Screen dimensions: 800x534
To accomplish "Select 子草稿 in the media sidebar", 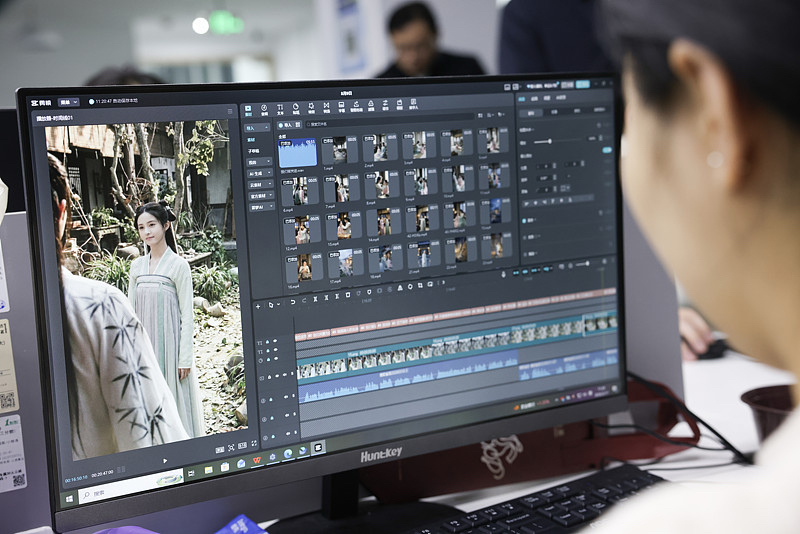I will tap(254, 151).
